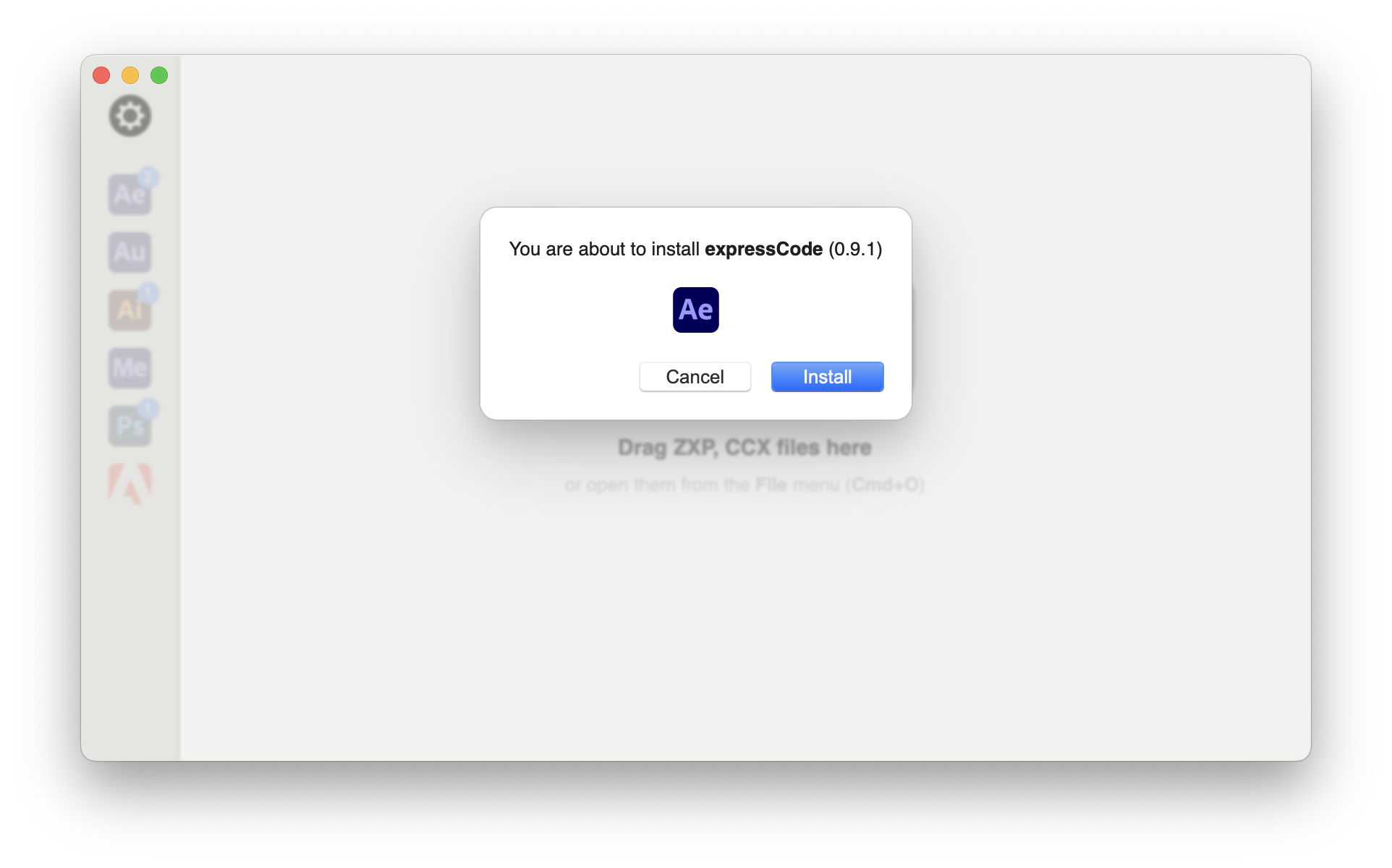
Task: Cancel the expressCode installation
Action: (x=695, y=377)
